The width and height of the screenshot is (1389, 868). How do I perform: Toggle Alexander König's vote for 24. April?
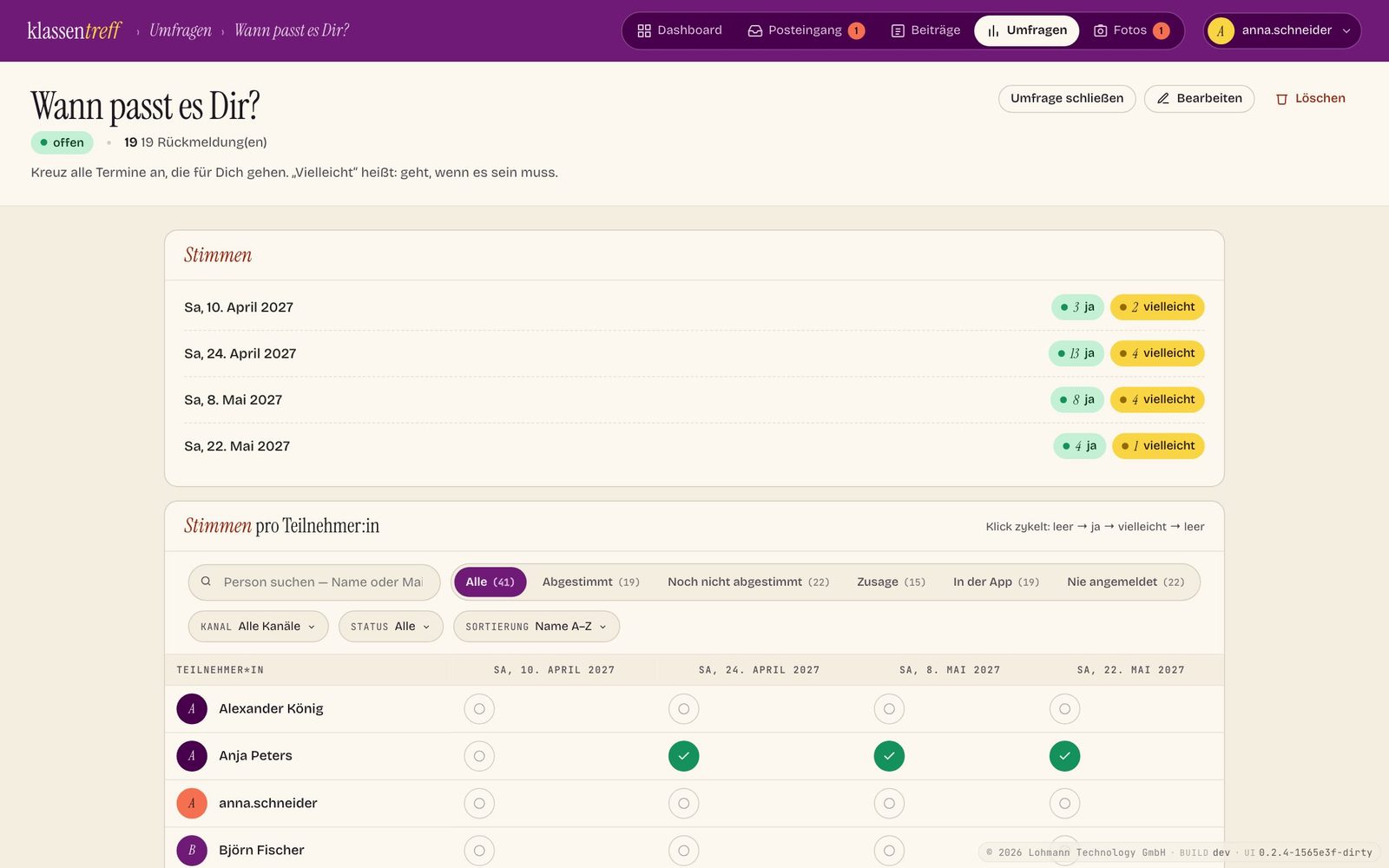point(684,709)
